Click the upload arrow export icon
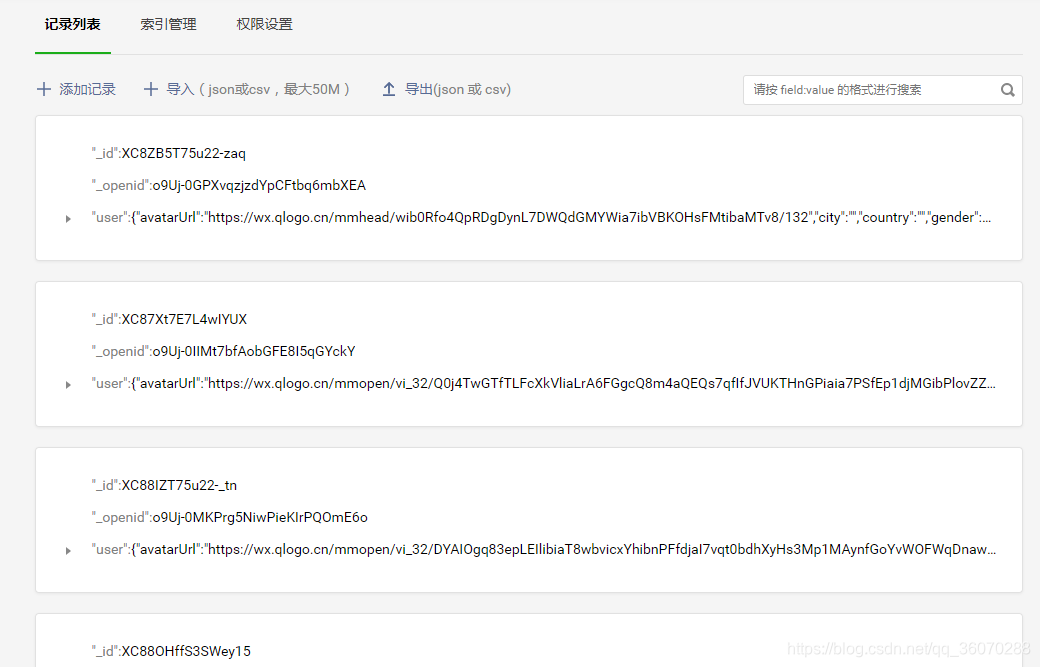The width and height of the screenshot is (1040, 667). (x=389, y=89)
